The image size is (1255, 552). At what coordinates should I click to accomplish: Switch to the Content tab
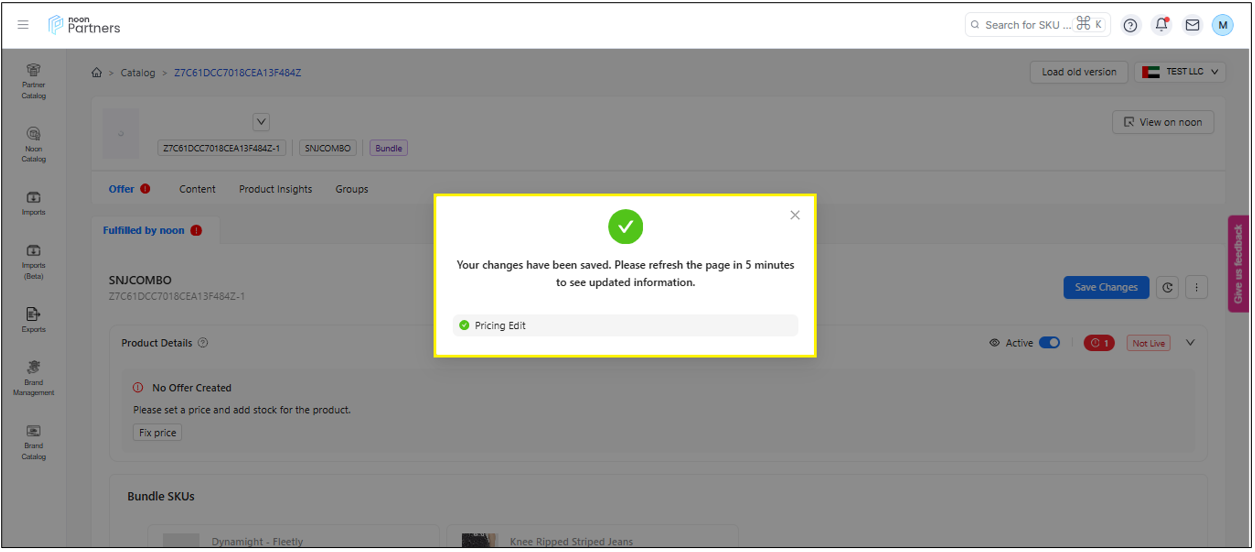click(197, 189)
